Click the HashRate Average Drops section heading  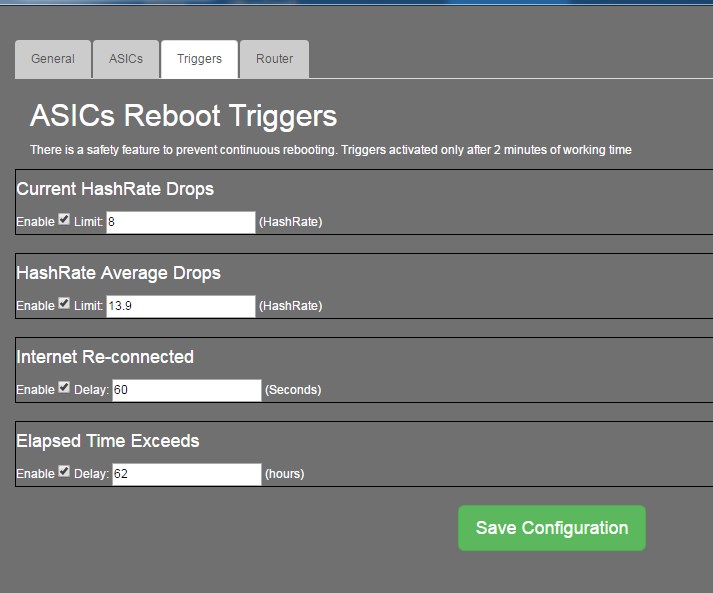click(x=118, y=273)
